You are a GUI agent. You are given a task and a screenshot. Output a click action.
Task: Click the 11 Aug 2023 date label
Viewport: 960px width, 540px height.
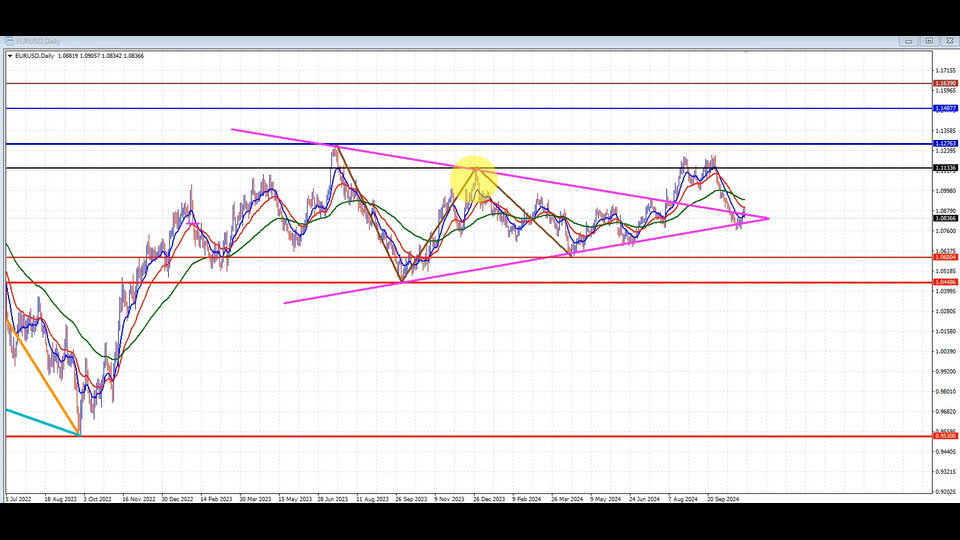pos(372,499)
